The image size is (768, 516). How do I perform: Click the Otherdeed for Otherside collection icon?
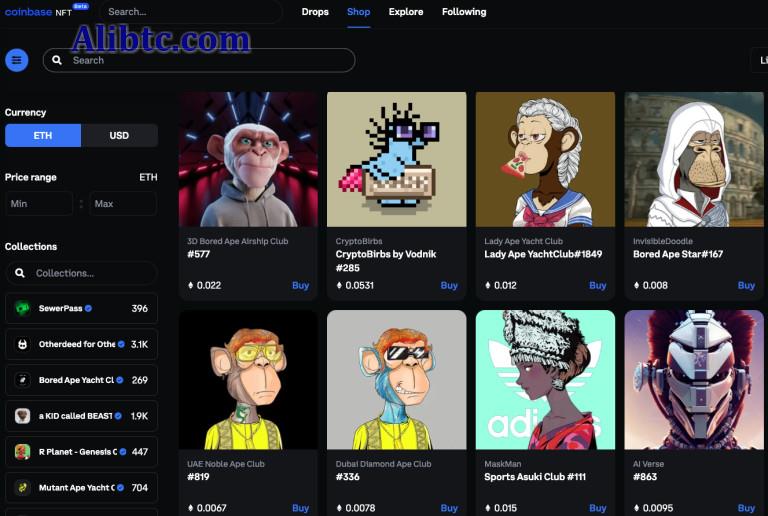tap(22, 345)
